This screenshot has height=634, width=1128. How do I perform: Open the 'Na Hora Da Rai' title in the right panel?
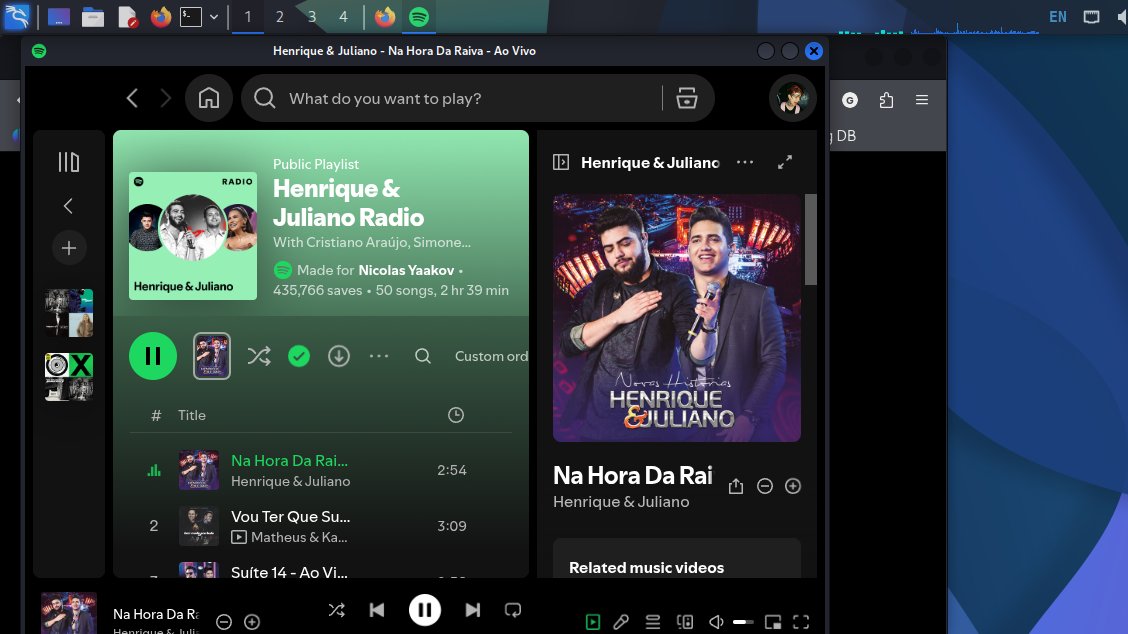(x=633, y=475)
